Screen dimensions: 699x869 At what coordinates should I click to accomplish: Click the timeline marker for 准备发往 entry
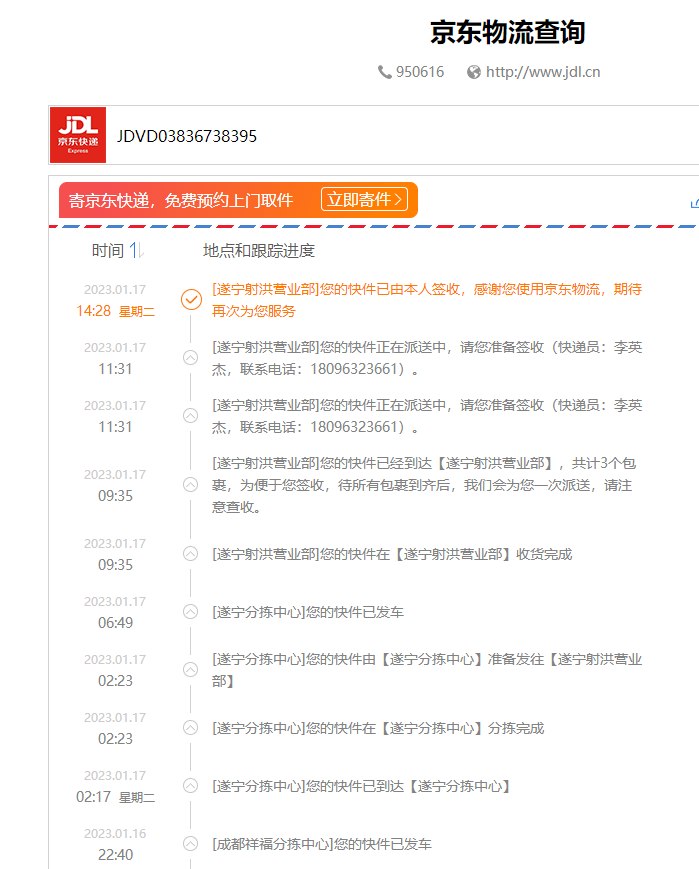click(x=191, y=669)
